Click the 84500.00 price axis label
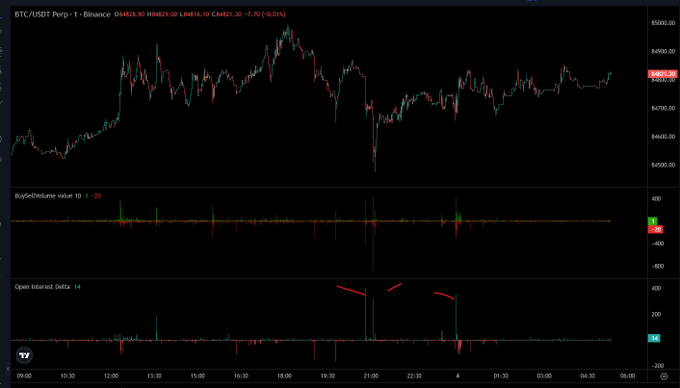680x388 pixels. click(664, 165)
